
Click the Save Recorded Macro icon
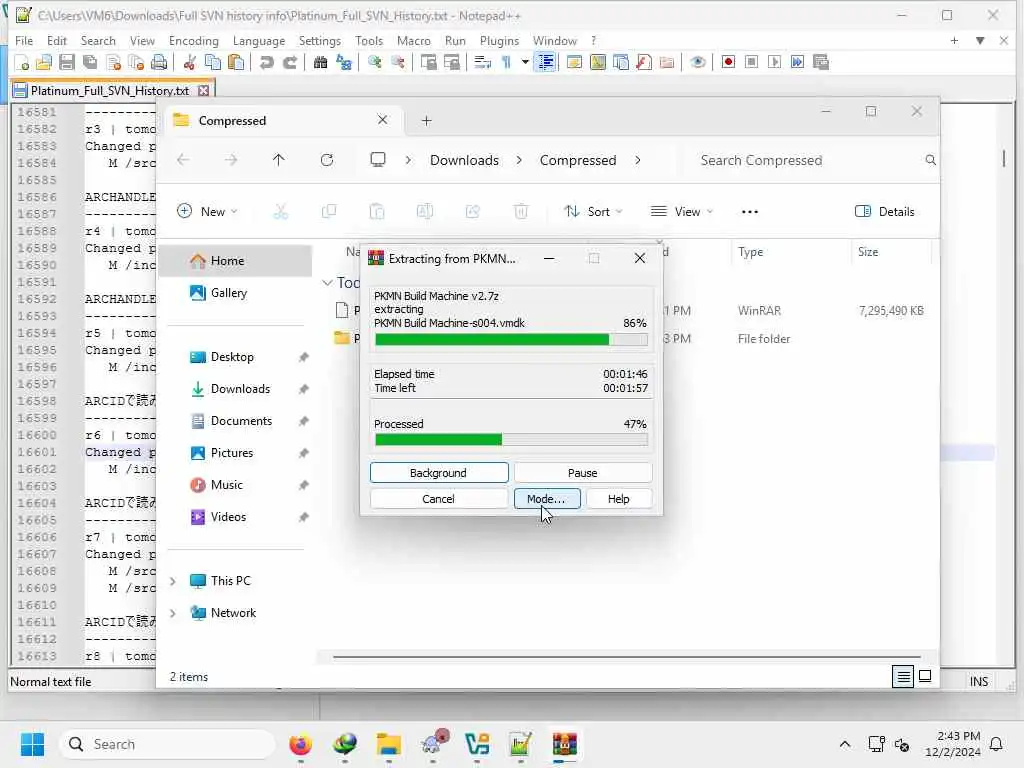point(820,62)
